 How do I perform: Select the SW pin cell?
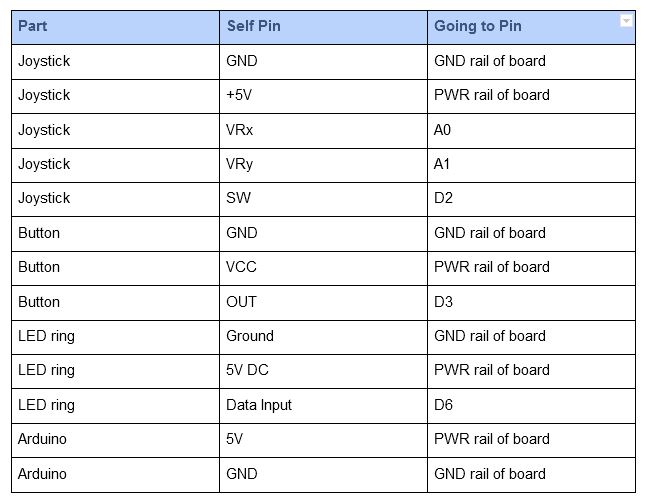pos(238,198)
